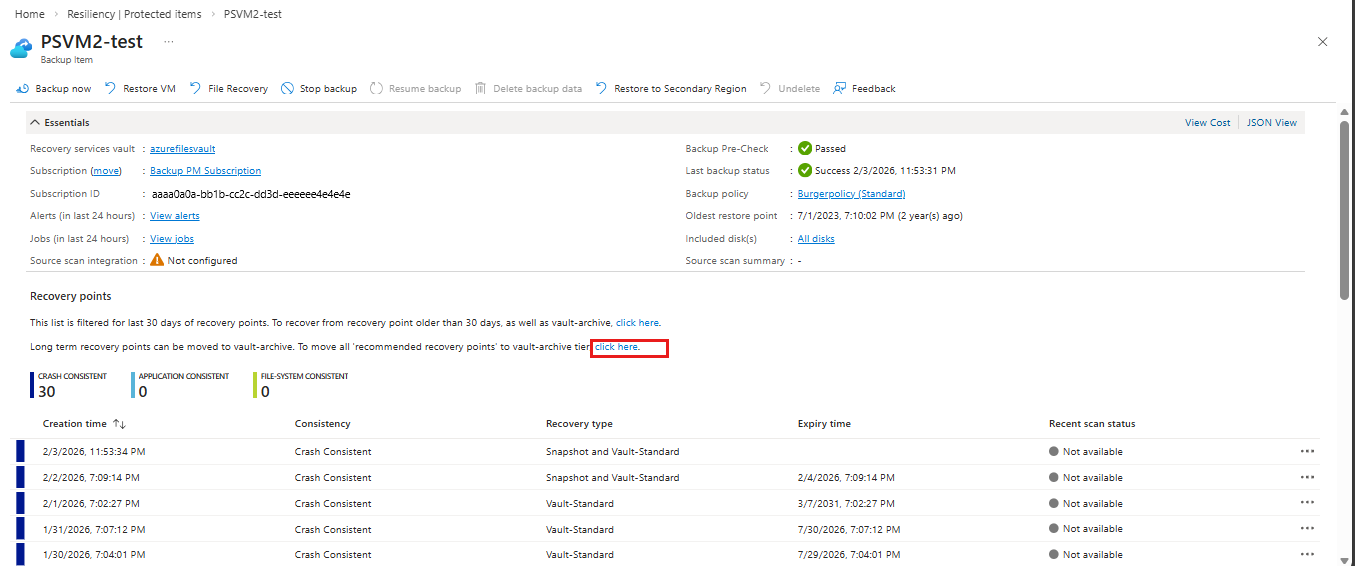Click the Consistency column header
The width and height of the screenshot is (1355, 566).
pos(323,424)
